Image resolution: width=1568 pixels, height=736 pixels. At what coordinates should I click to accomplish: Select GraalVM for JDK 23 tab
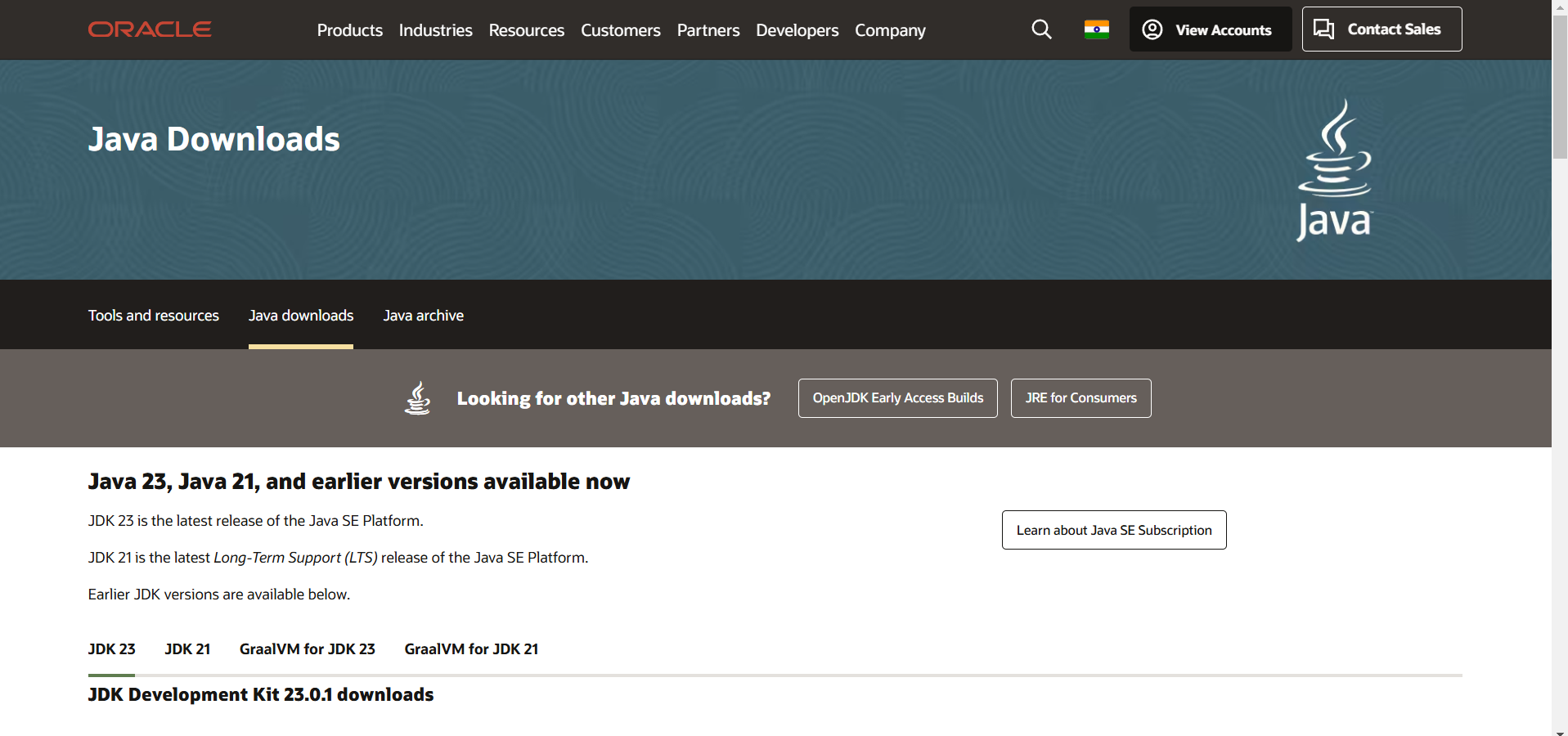pyautogui.click(x=307, y=649)
